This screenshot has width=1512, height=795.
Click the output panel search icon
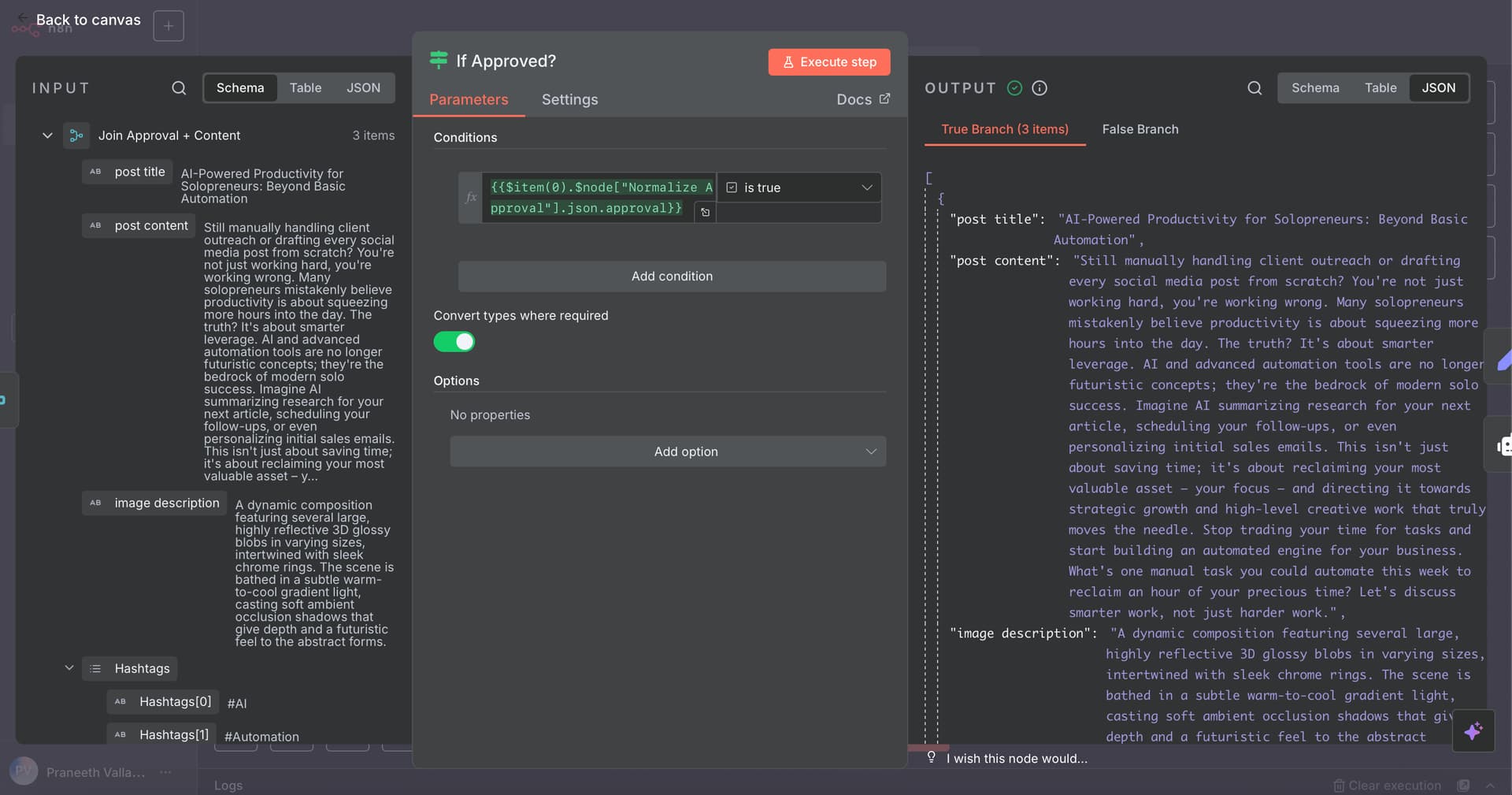pos(1254,88)
